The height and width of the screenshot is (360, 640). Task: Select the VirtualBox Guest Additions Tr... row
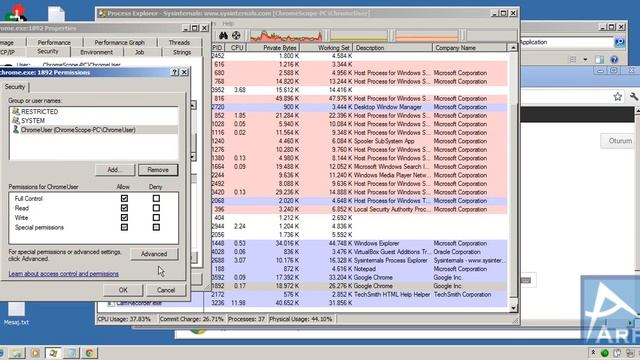359,252
